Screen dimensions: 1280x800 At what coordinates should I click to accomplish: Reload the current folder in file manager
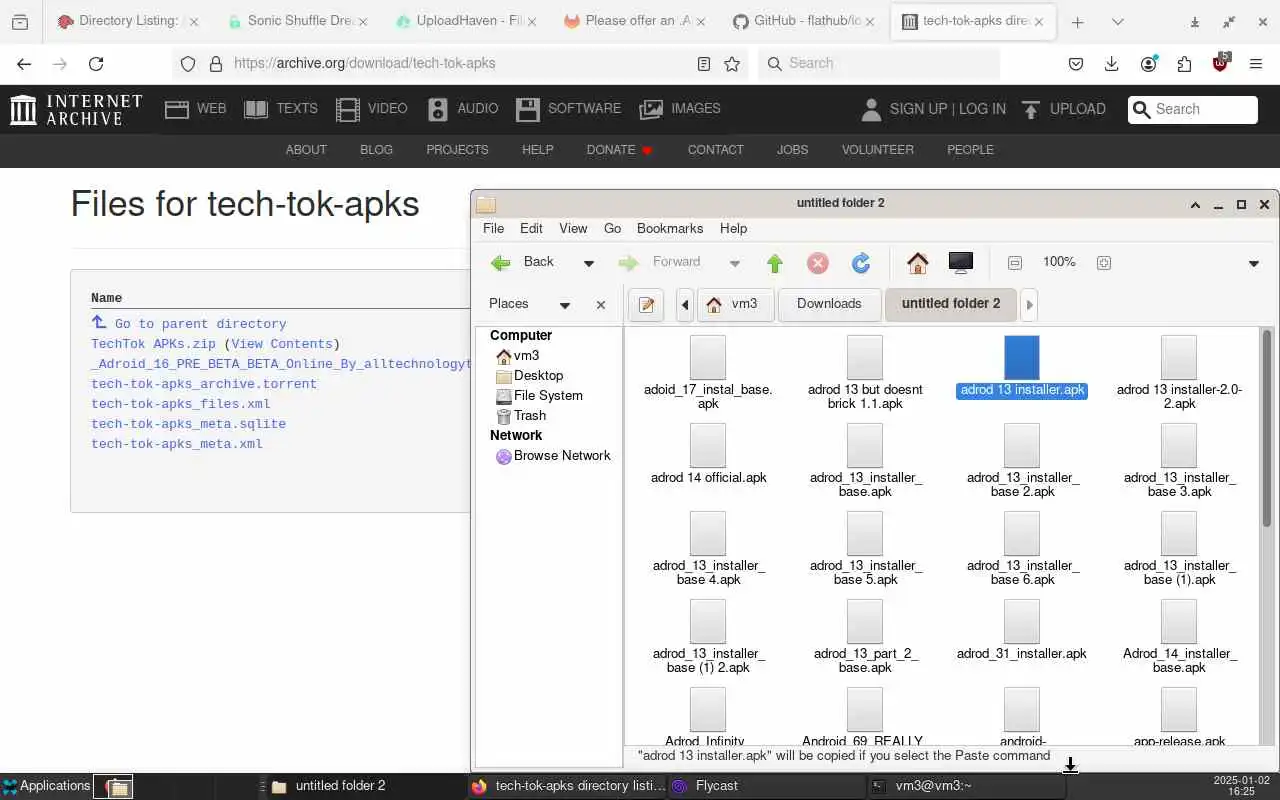pos(861,263)
